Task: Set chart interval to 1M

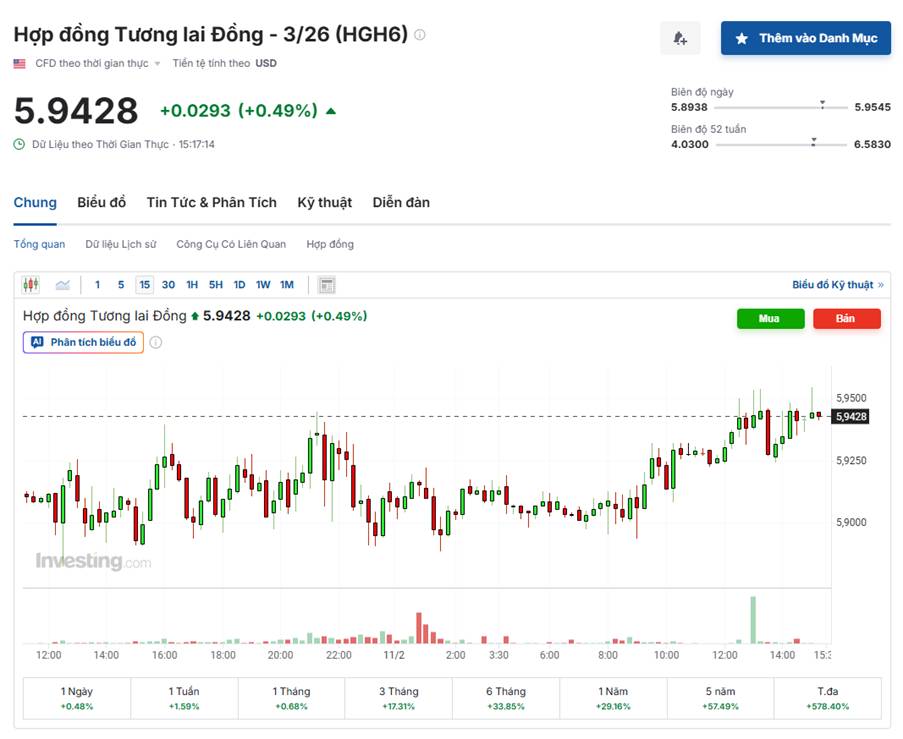Action: [287, 285]
